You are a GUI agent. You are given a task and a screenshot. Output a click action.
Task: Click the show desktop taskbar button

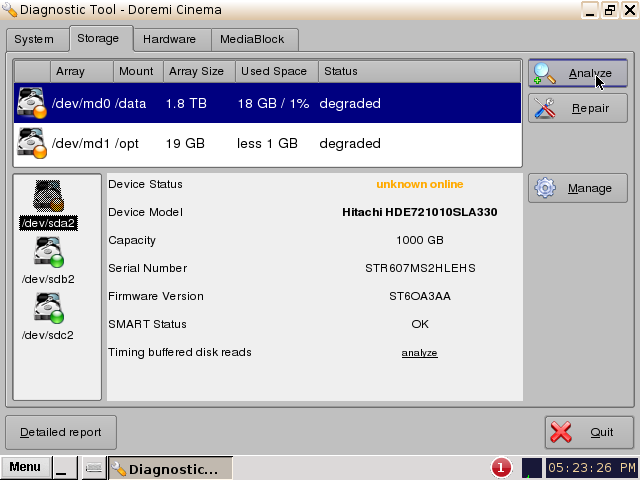[65, 467]
